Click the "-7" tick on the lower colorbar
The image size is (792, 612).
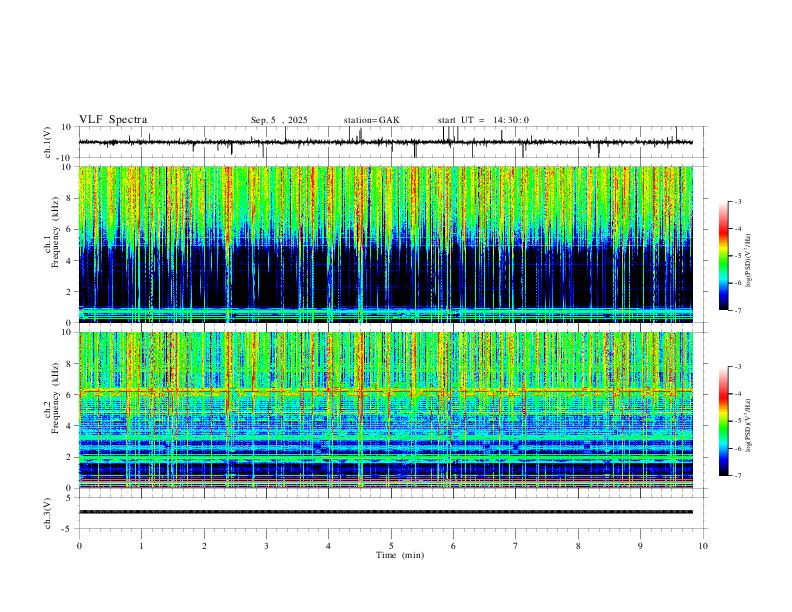point(737,476)
